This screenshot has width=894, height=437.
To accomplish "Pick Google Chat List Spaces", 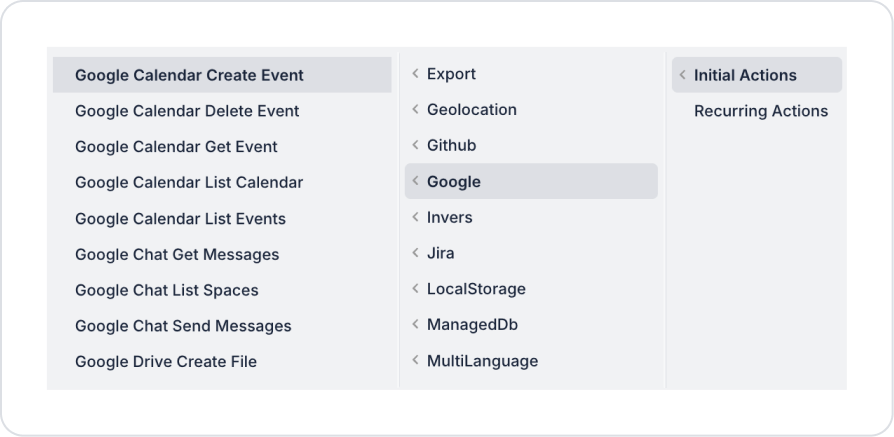I will pyautogui.click(x=222, y=290).
